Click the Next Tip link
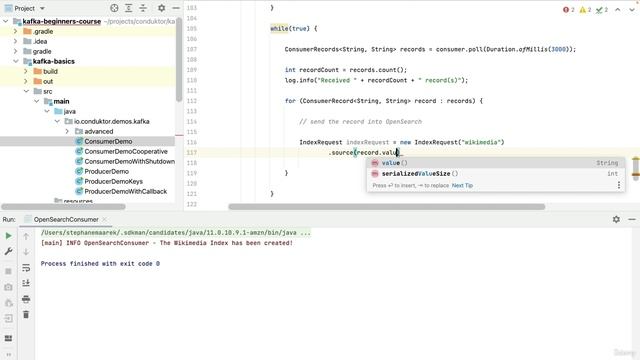Screen dimensions: 640x360 point(462,185)
